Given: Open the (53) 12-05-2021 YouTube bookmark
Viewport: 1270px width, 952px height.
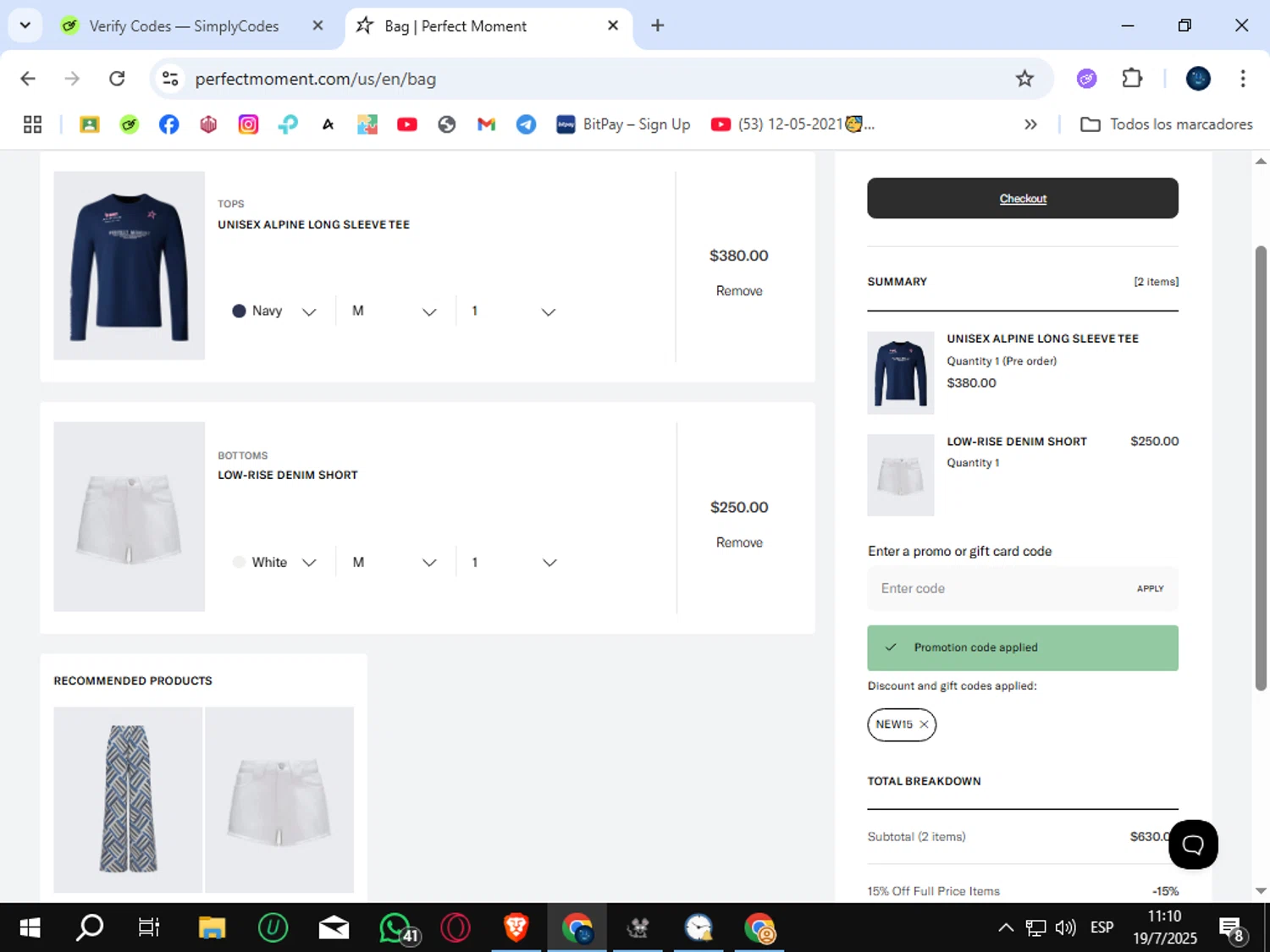Looking at the screenshot, I should 792,124.
